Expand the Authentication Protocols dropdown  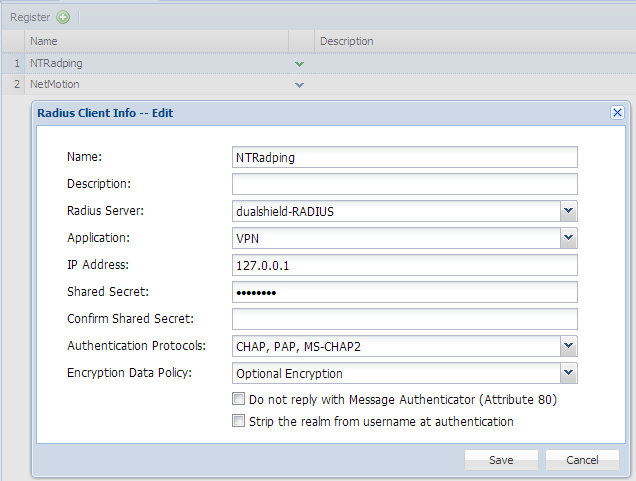click(568, 346)
